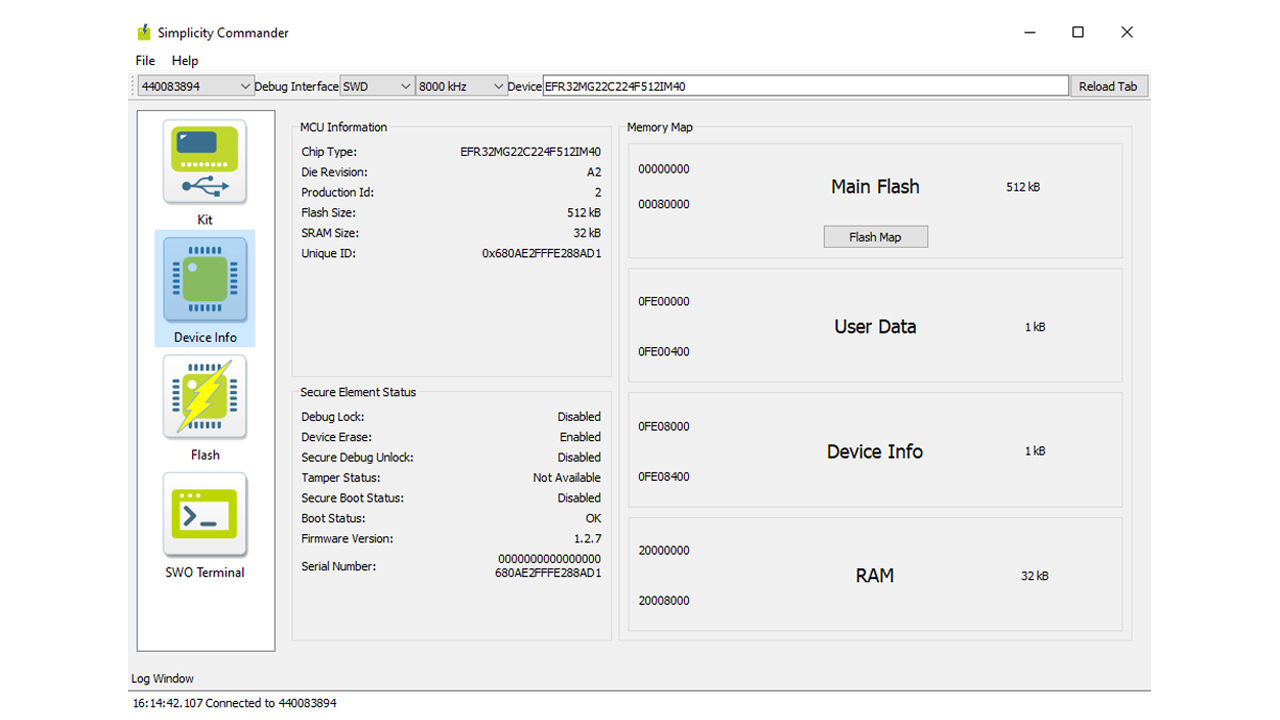Click the Secure Boot Status label
This screenshot has height=720, width=1280.
(x=352, y=498)
